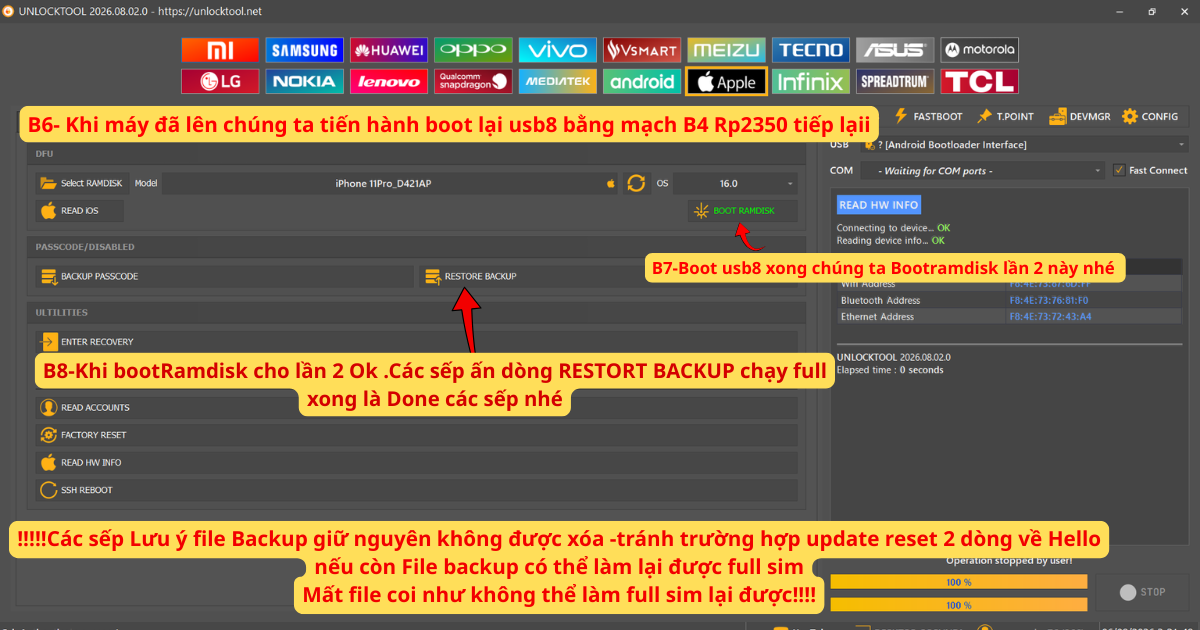Choose the Nokia brand logo
Image resolution: width=1200 pixels, height=630 pixels.
click(304, 81)
